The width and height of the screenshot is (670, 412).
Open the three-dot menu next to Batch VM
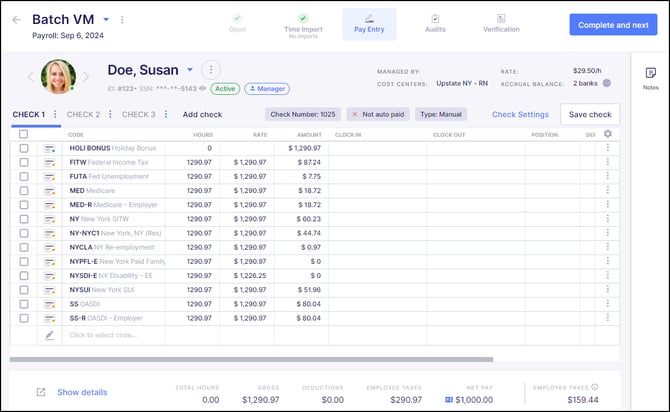tap(122, 20)
